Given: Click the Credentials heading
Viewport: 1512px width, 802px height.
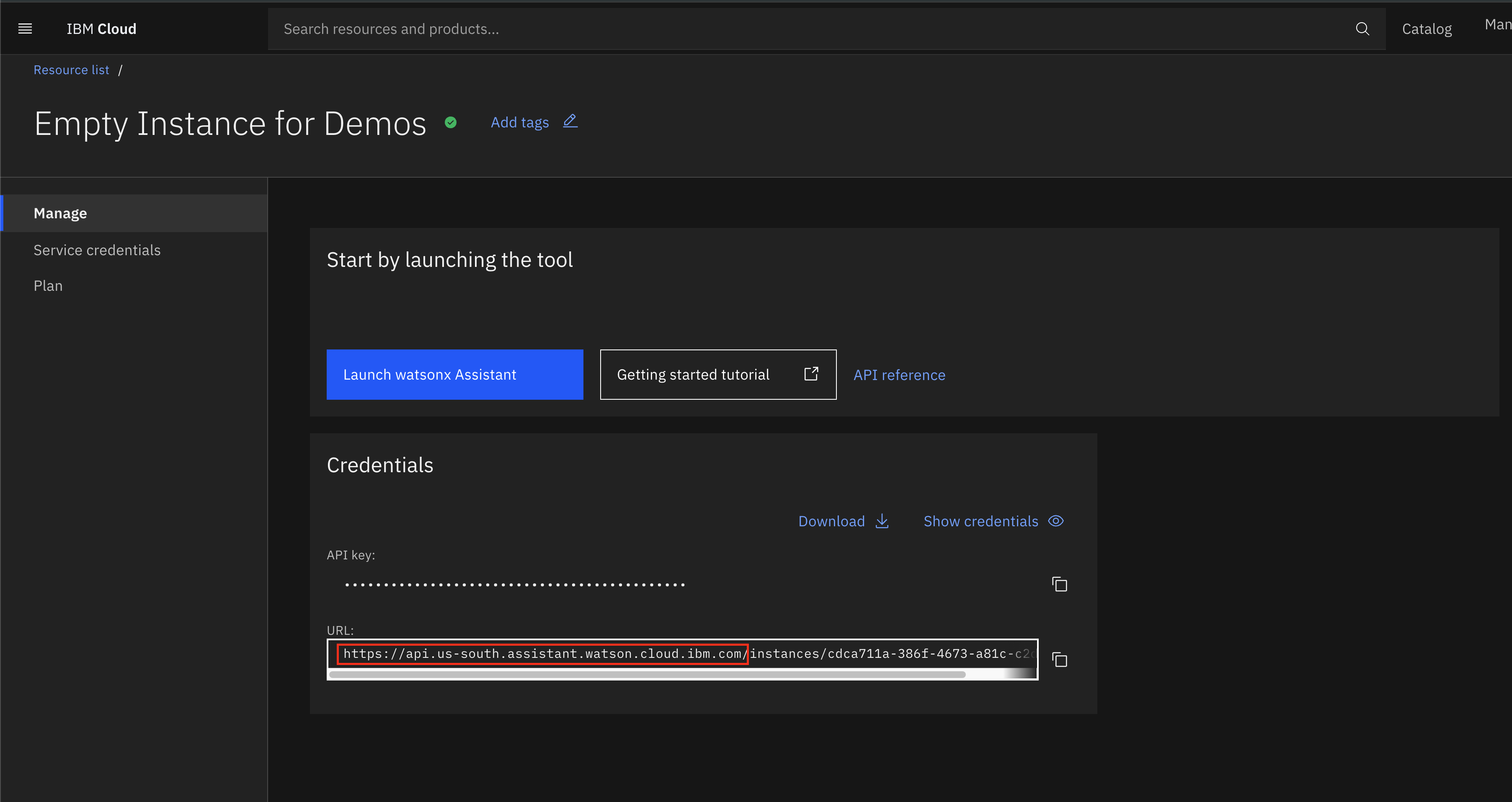Looking at the screenshot, I should (380, 465).
